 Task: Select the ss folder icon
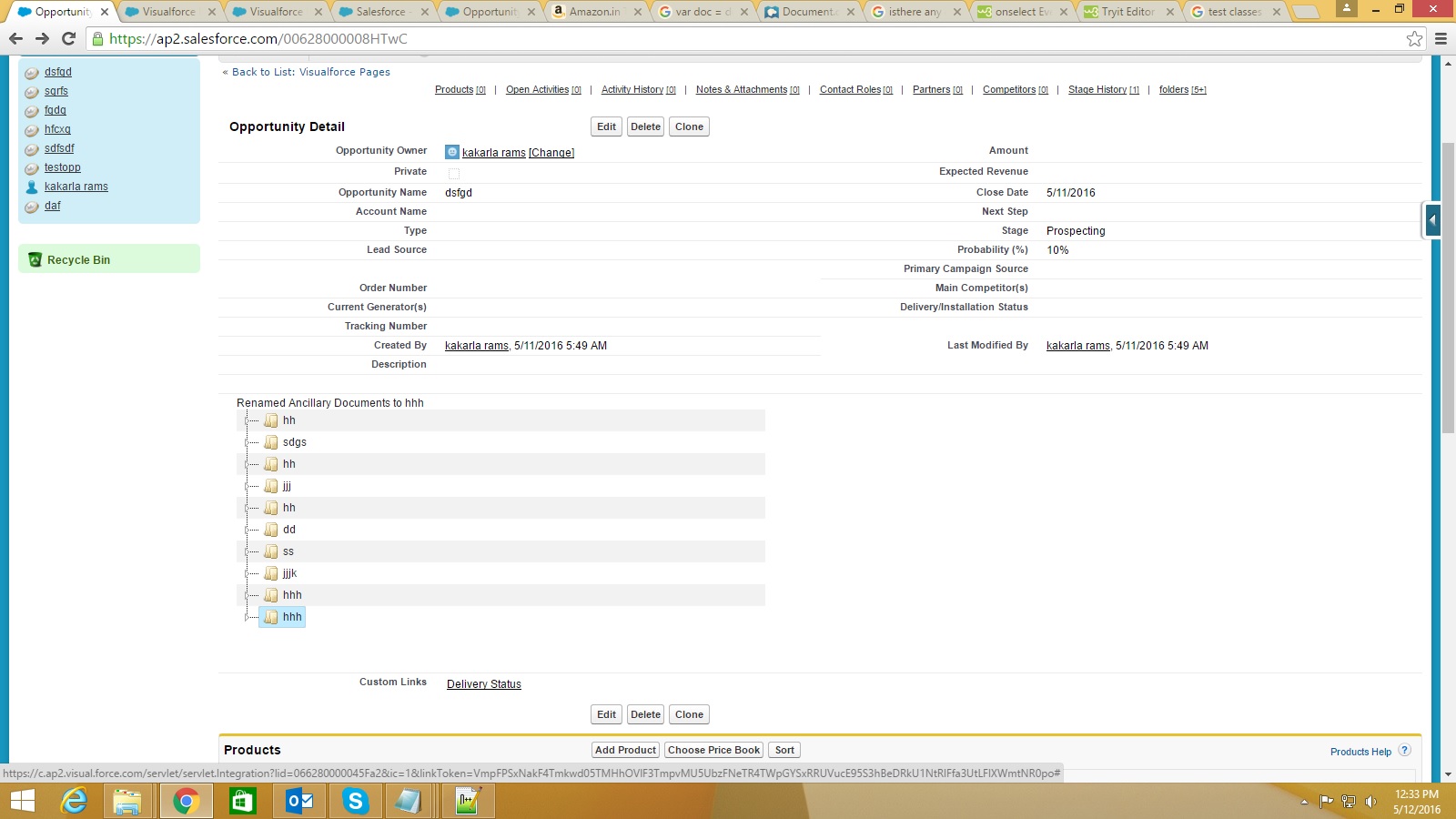point(271,551)
